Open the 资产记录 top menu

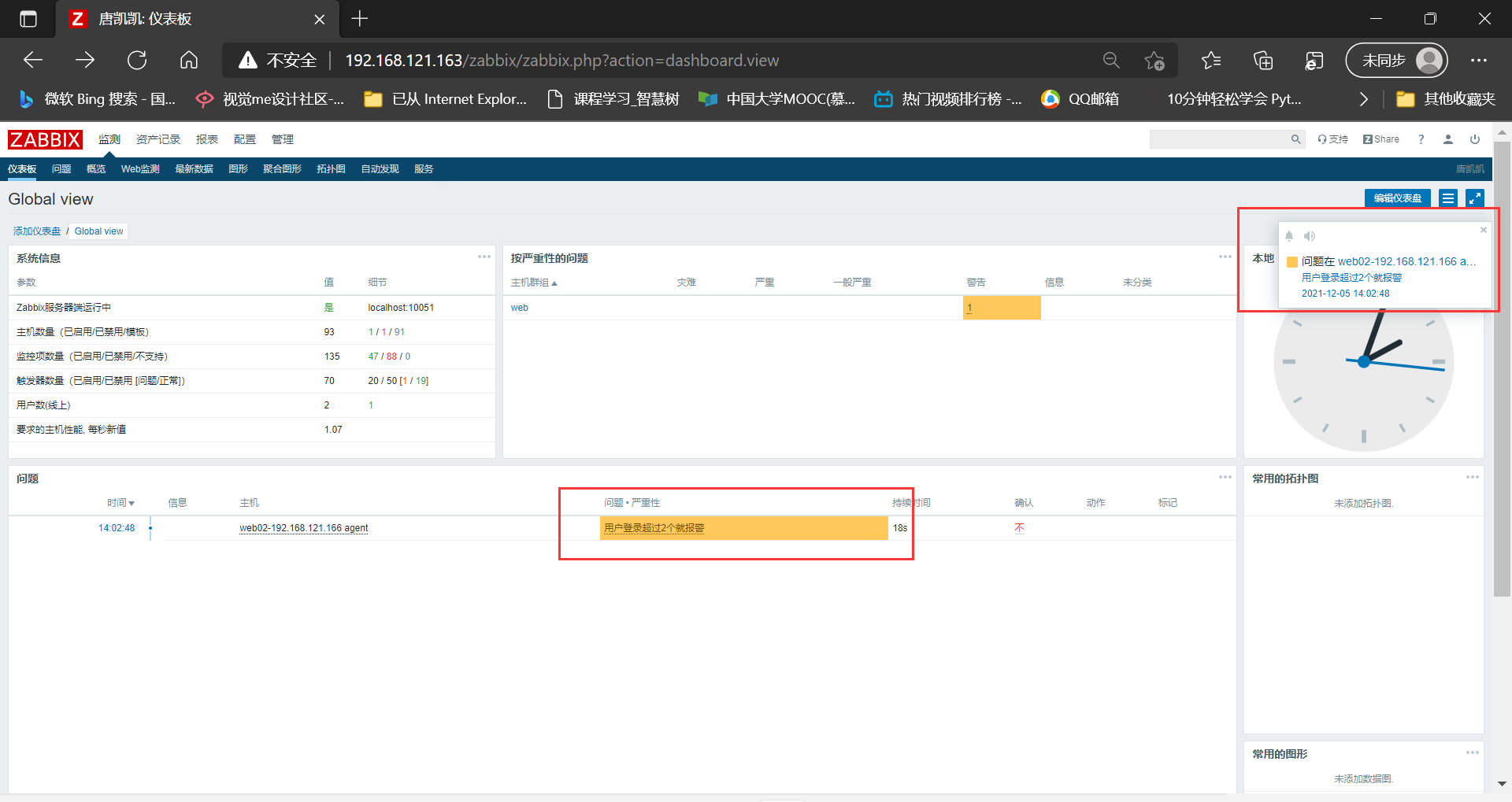[158, 139]
